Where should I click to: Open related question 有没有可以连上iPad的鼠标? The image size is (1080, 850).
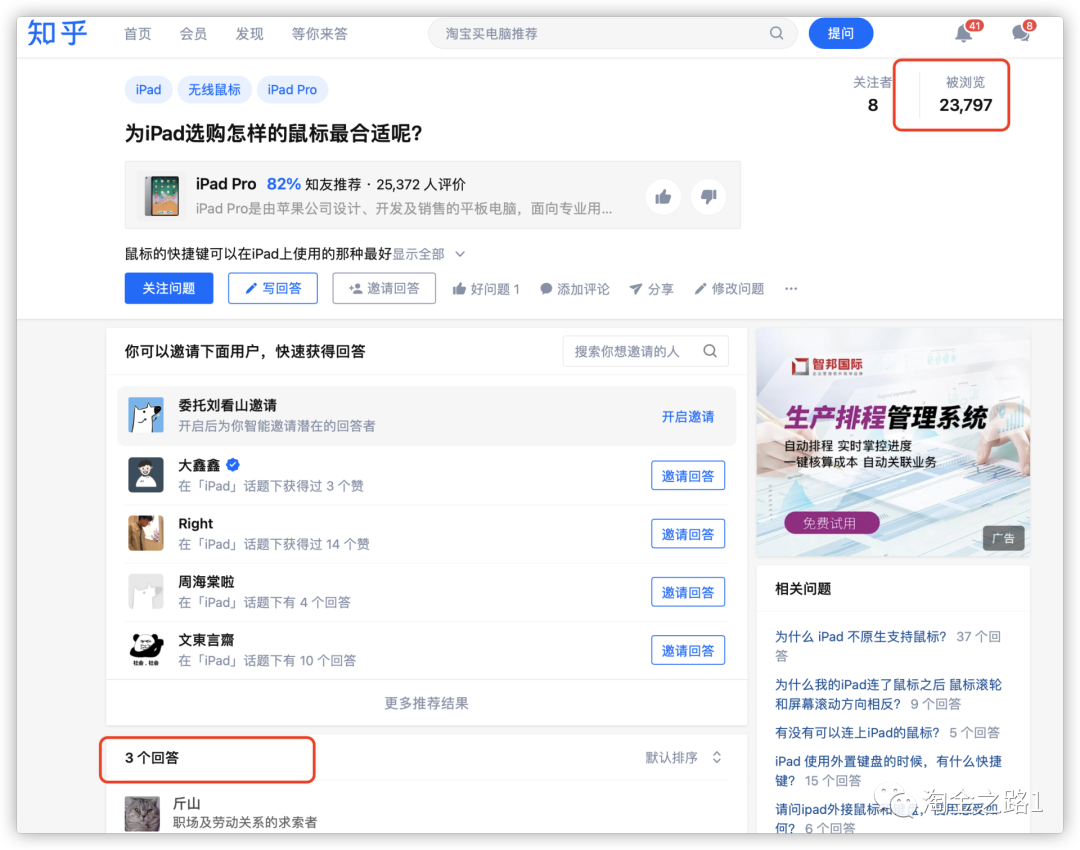click(x=857, y=732)
